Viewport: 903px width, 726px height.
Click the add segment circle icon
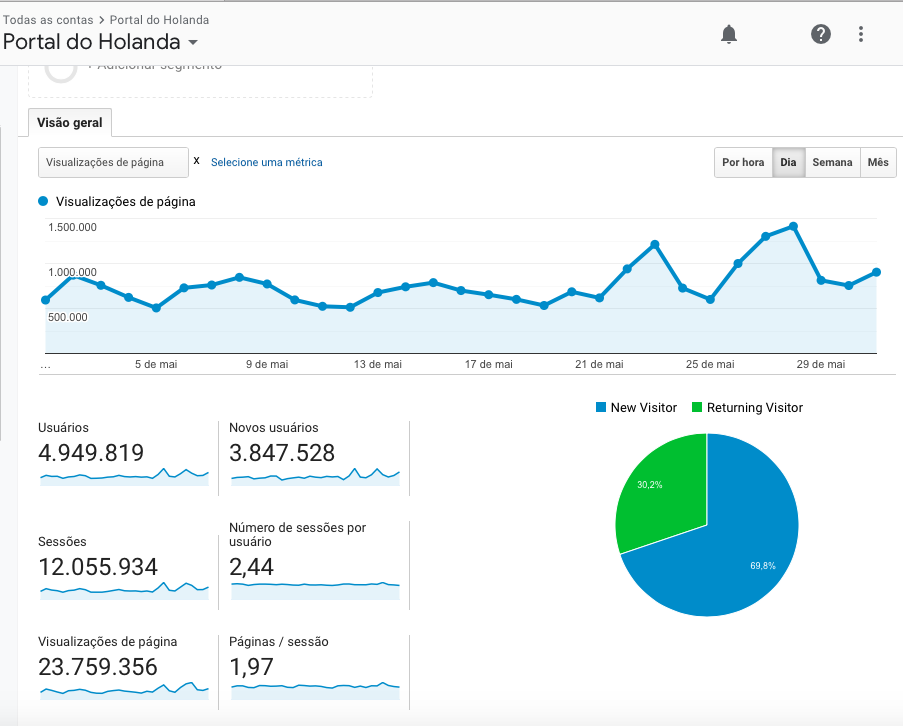pos(62,69)
